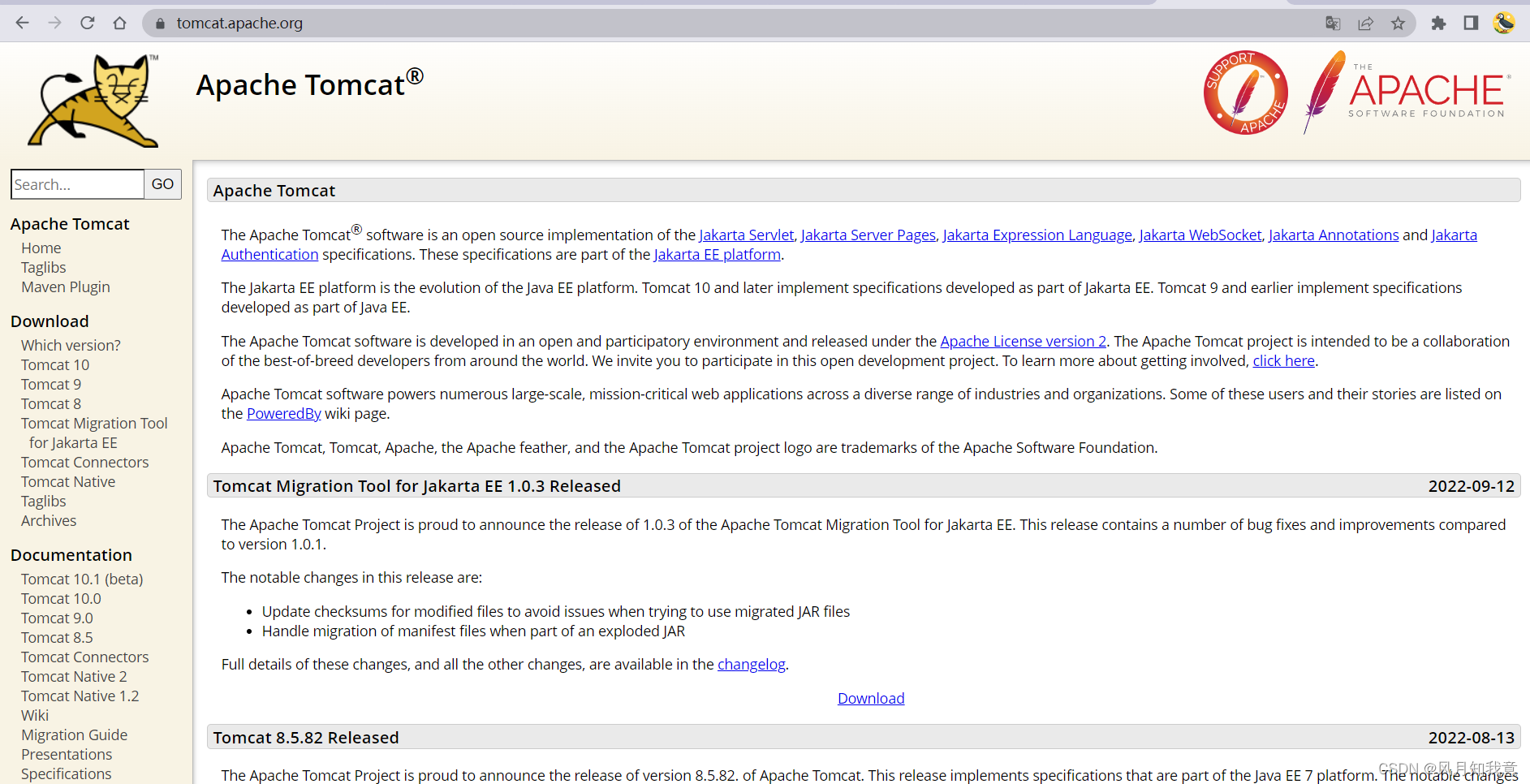Go forward with the browser arrow
Screen dimensions: 1530x784
click(54, 23)
